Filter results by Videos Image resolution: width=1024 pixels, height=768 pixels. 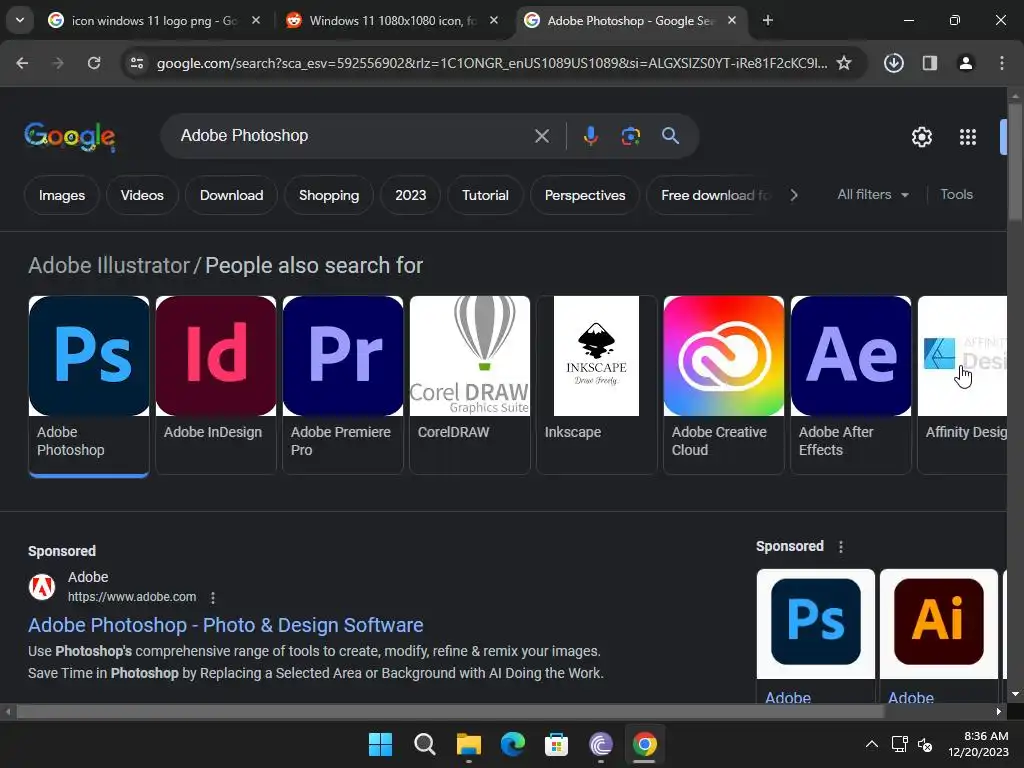(x=142, y=195)
